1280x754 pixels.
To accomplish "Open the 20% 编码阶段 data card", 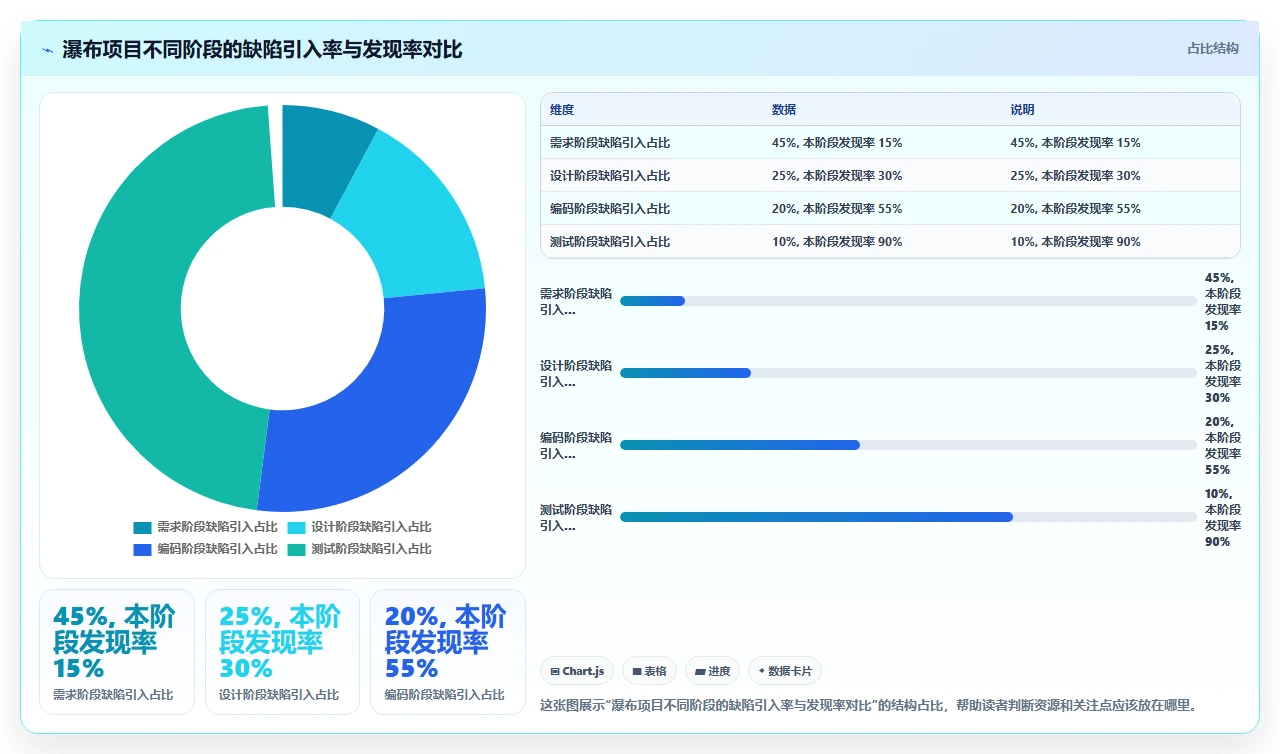I will (448, 652).
